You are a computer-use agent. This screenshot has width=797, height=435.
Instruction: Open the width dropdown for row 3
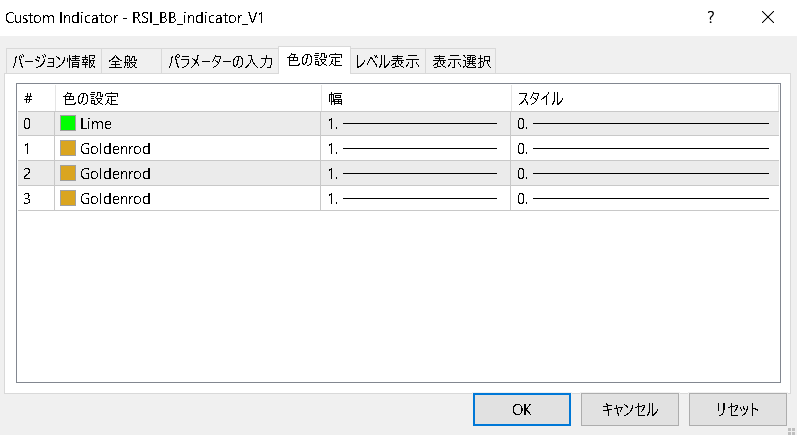point(415,199)
